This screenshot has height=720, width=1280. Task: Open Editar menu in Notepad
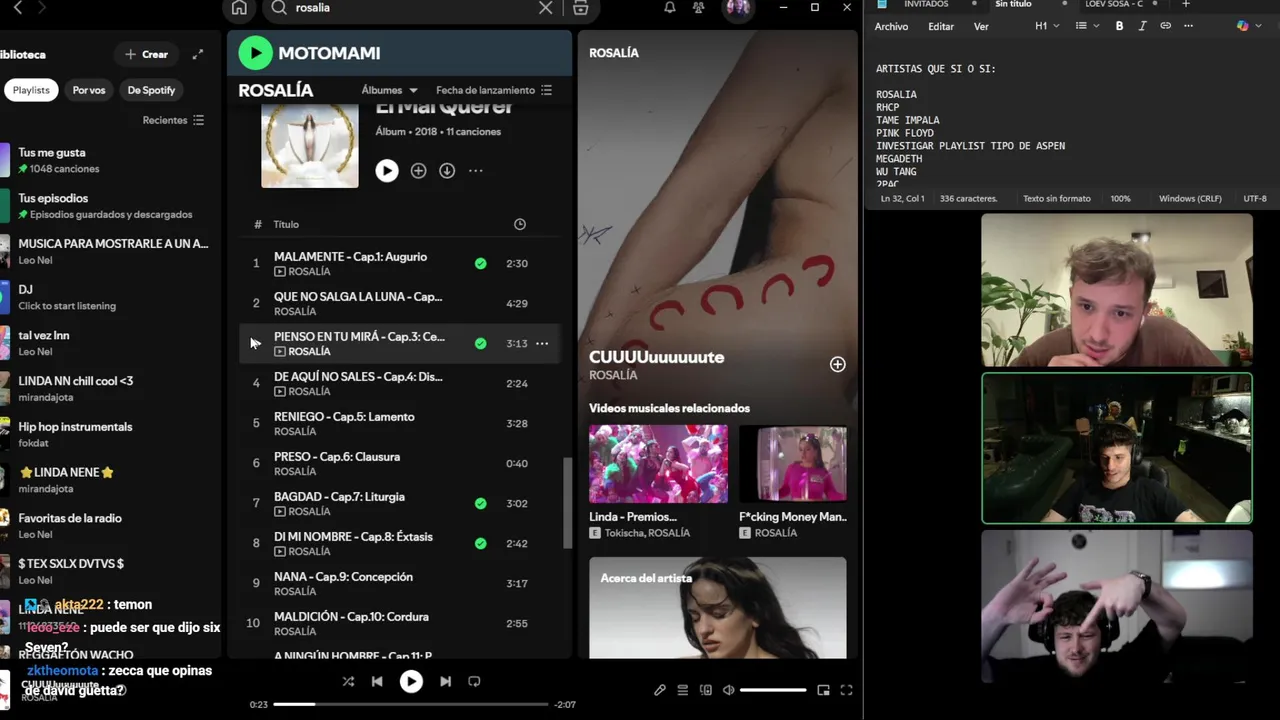pyautogui.click(x=941, y=27)
